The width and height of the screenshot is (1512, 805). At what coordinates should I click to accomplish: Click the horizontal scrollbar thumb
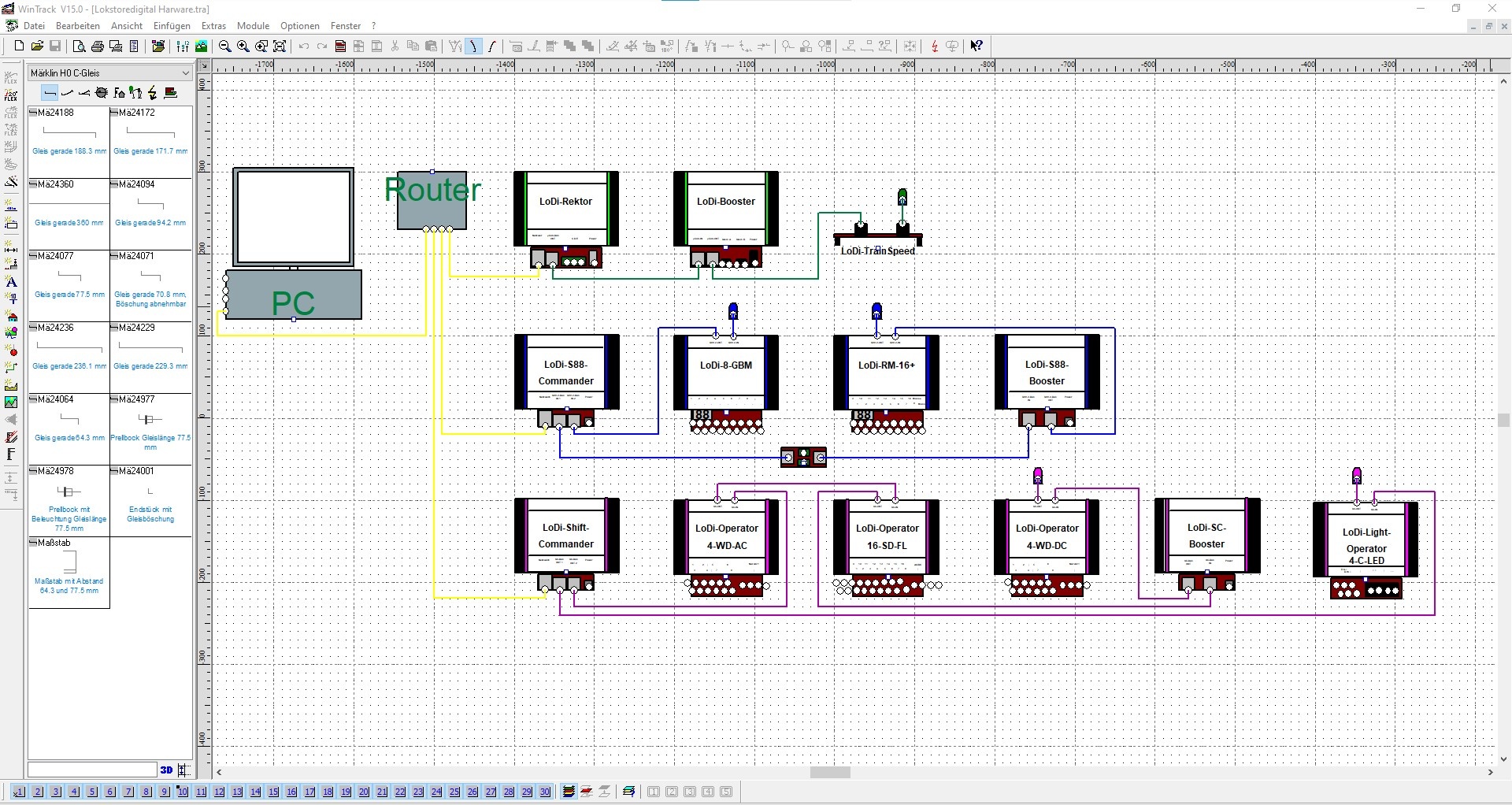[x=830, y=773]
